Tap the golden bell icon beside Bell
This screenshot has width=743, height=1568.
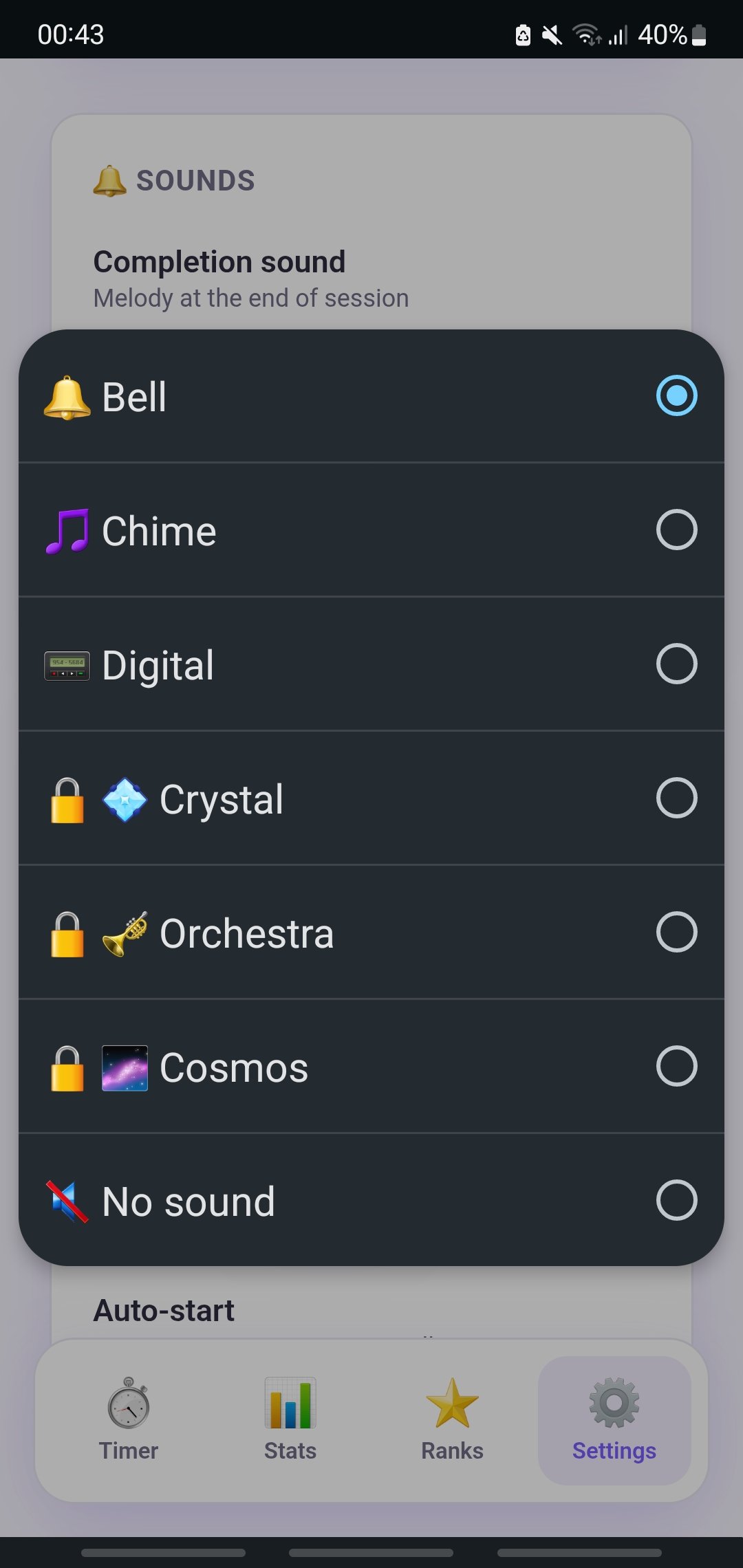click(67, 398)
